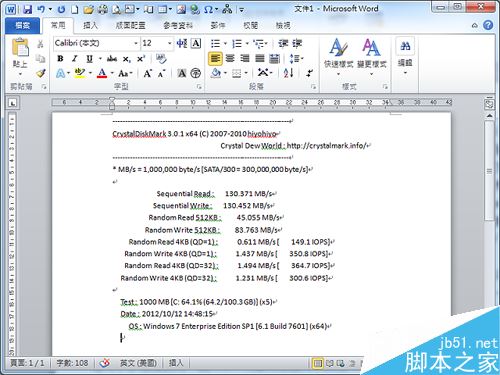This screenshot has height=375, width=500.
Task: Save the document from quick access toolbar
Action: click(x=28, y=9)
